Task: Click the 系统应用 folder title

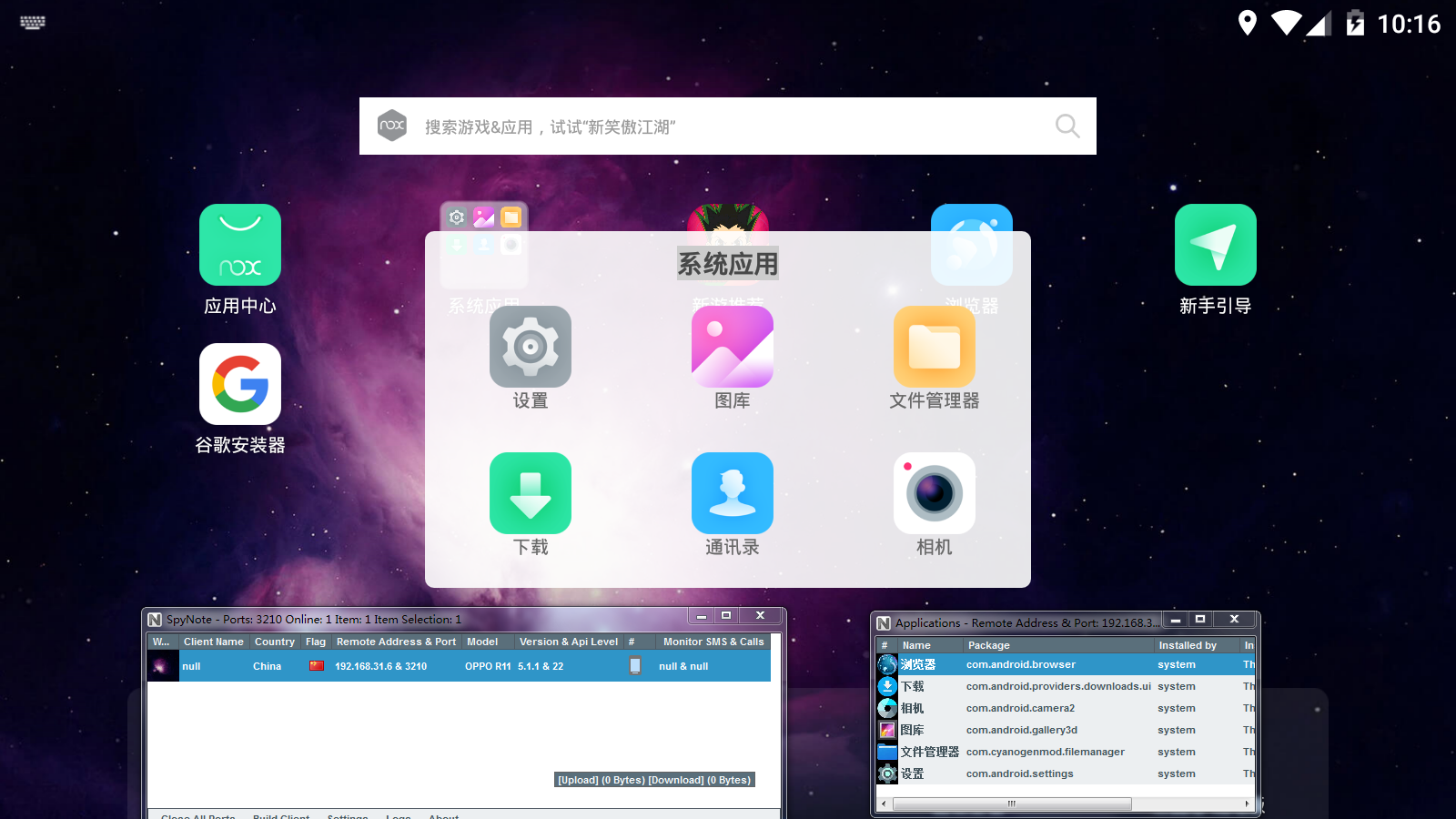Action: point(728,264)
